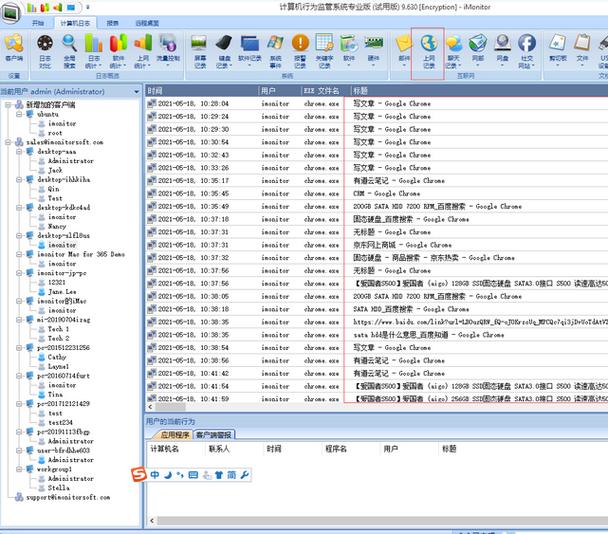Open 关键字记录 keyword records icon

[325, 51]
